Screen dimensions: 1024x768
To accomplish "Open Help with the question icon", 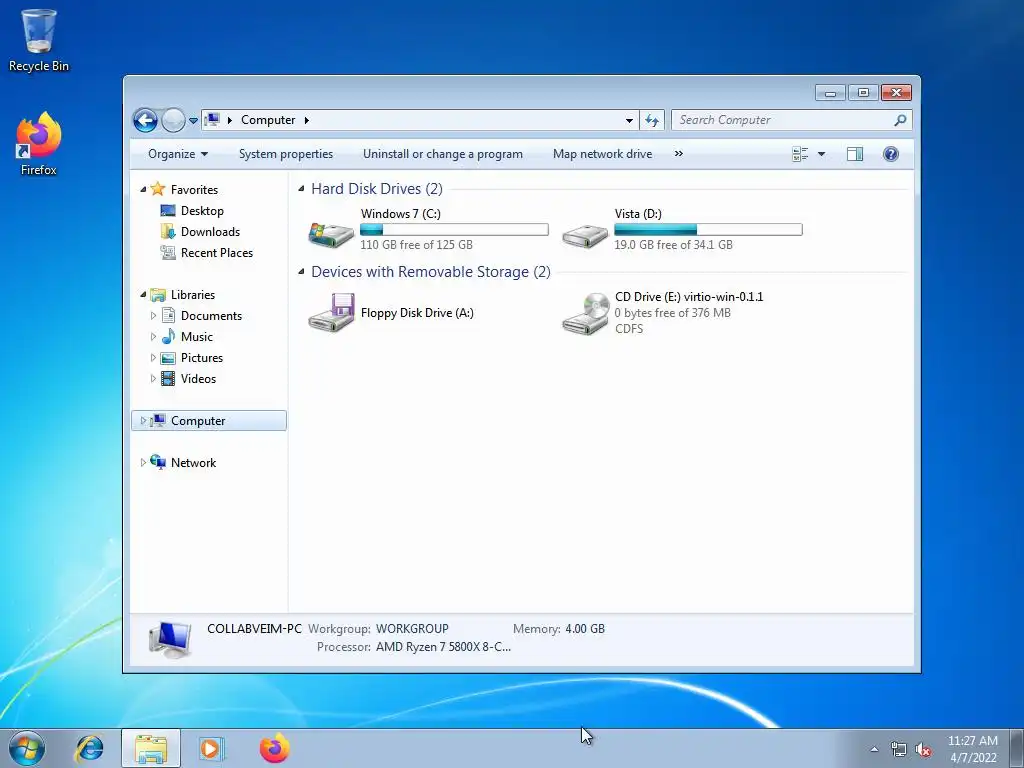I will click(891, 154).
